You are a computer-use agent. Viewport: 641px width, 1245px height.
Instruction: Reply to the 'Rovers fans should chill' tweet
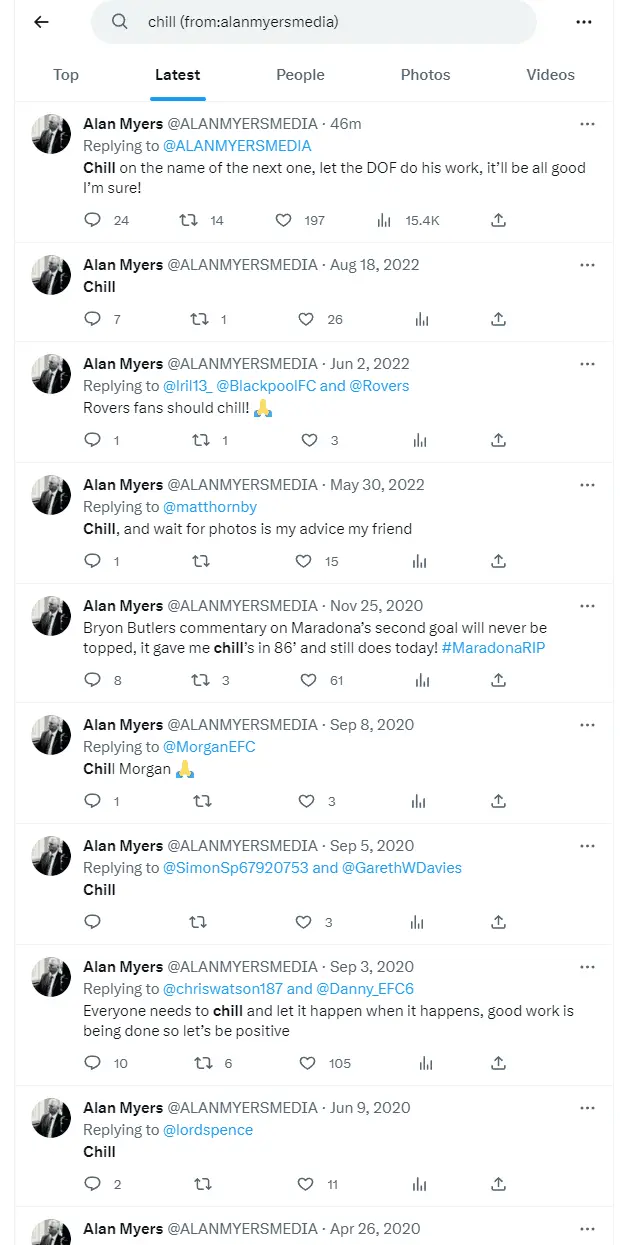pyautogui.click(x=93, y=440)
